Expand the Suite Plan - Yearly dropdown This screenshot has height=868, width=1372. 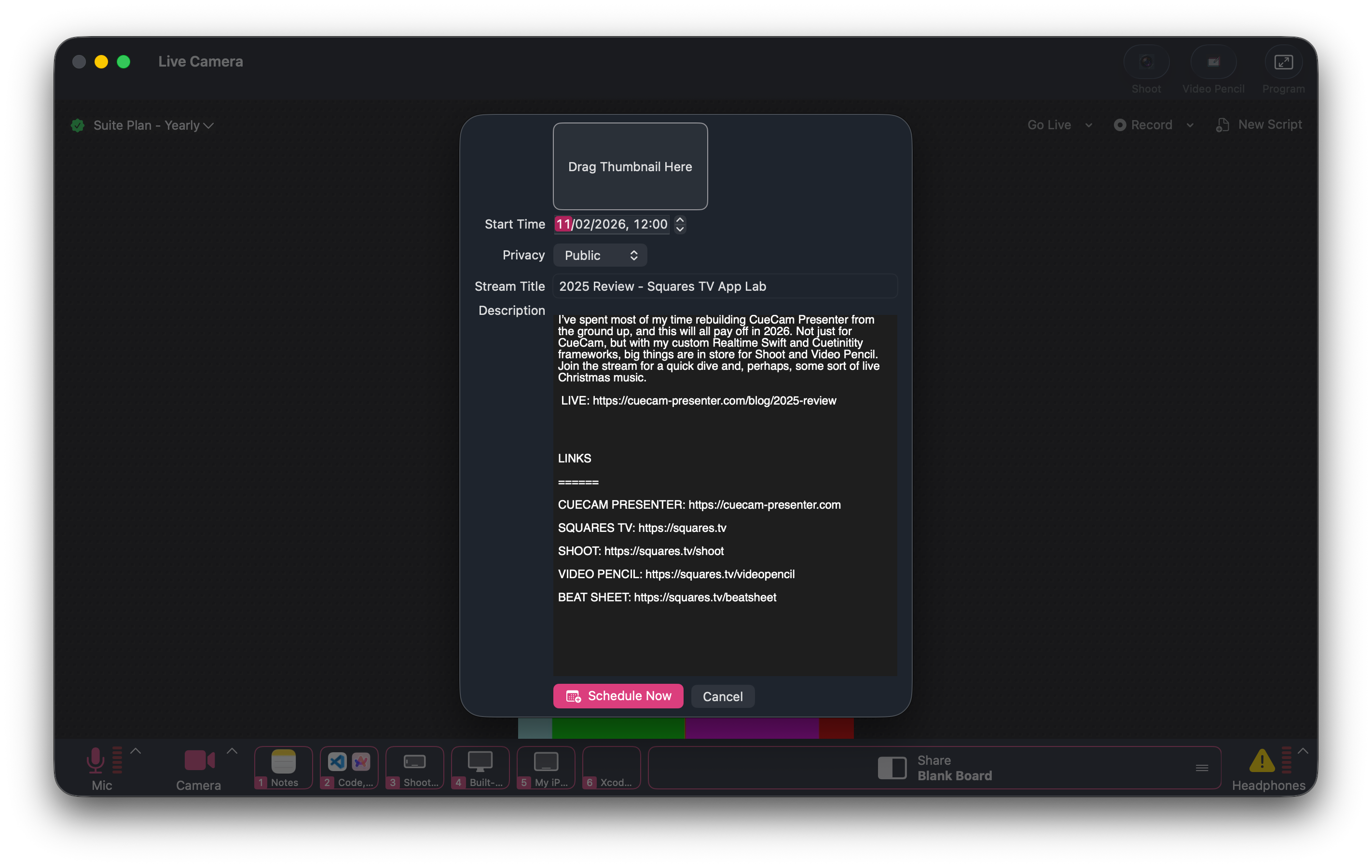(x=153, y=125)
